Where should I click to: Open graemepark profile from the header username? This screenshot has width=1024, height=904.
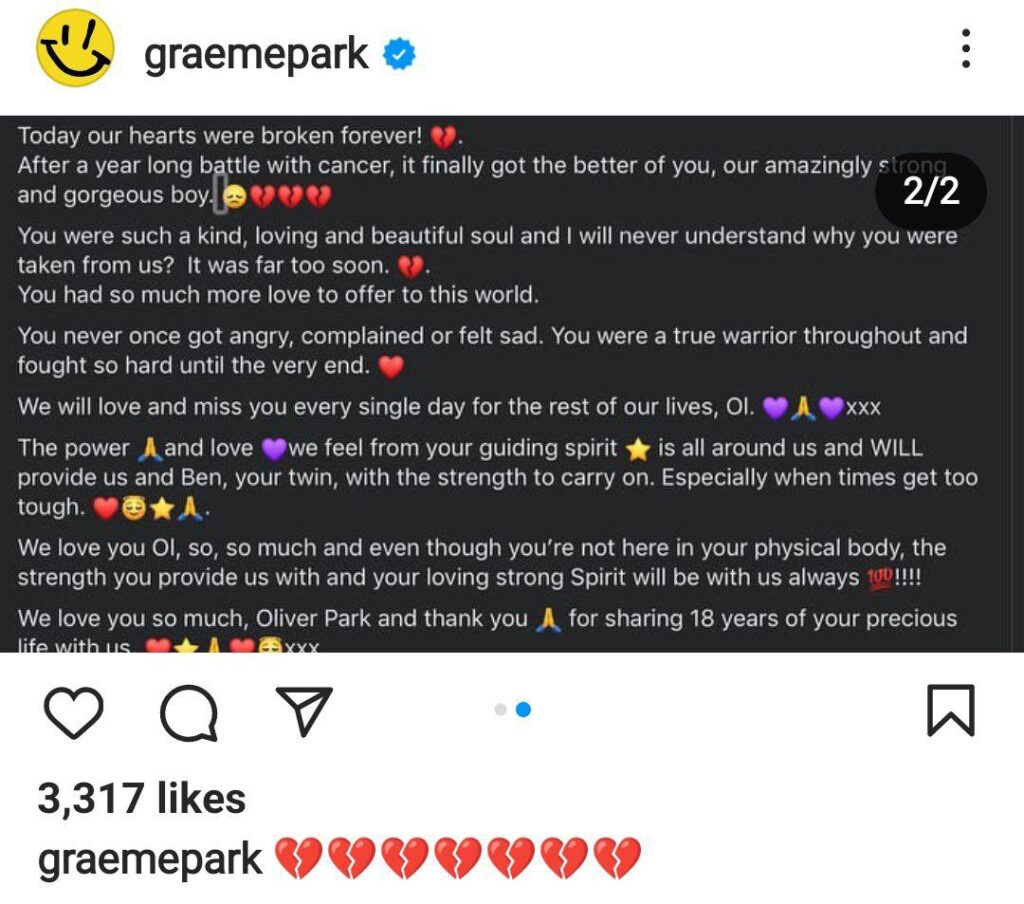[257, 55]
